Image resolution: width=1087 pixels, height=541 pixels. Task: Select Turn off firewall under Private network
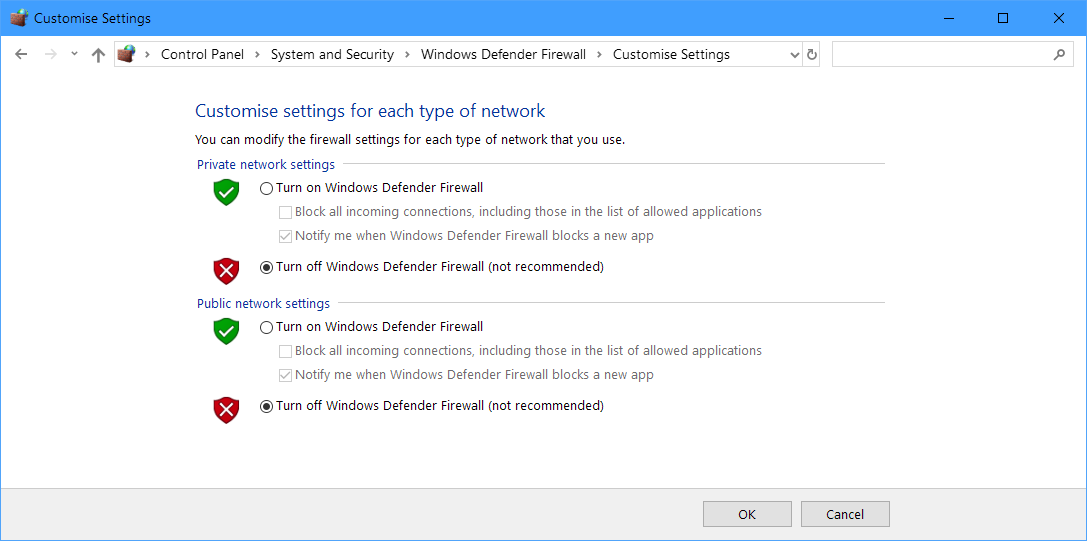tap(266, 267)
